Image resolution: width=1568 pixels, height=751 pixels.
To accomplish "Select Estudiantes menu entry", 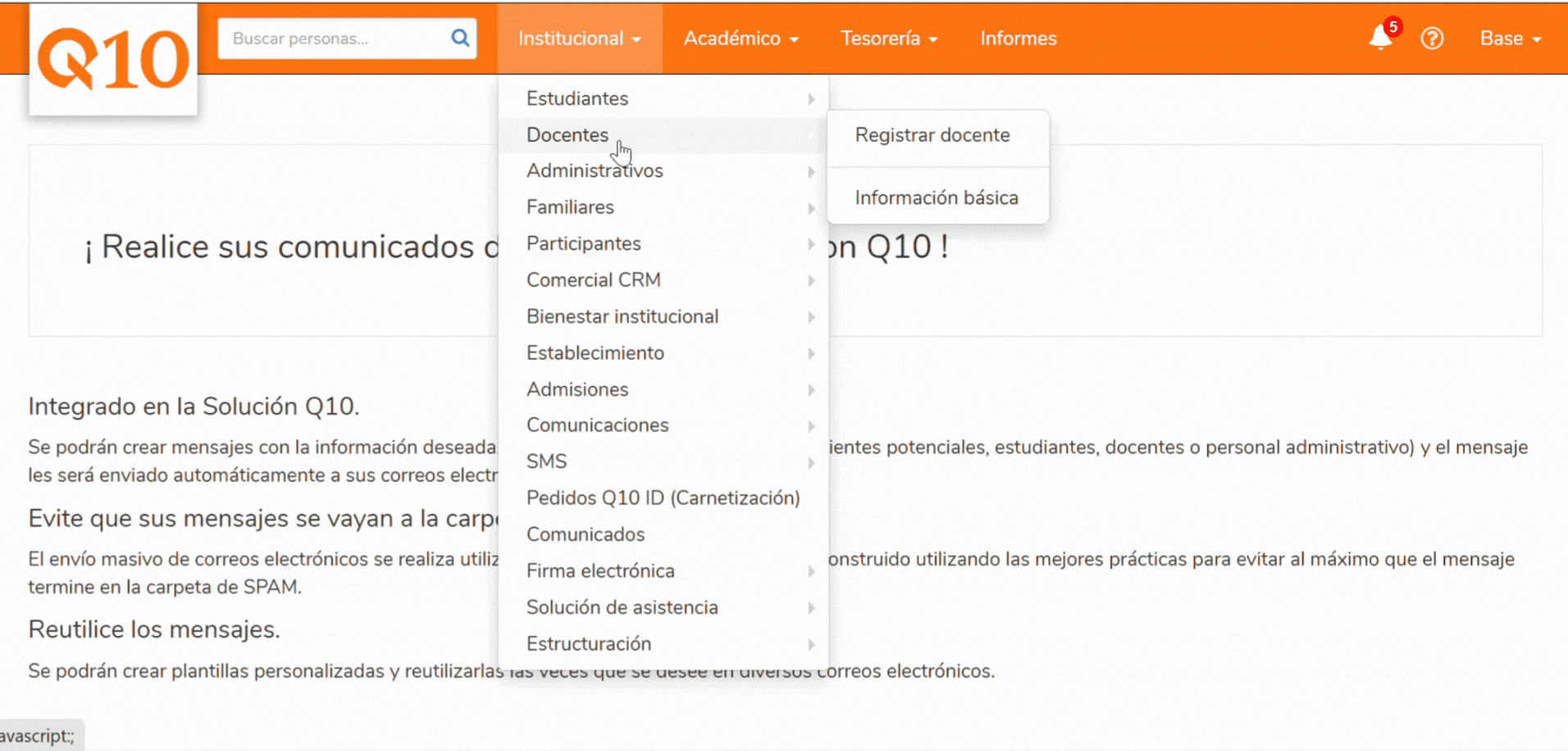I will coord(663,98).
